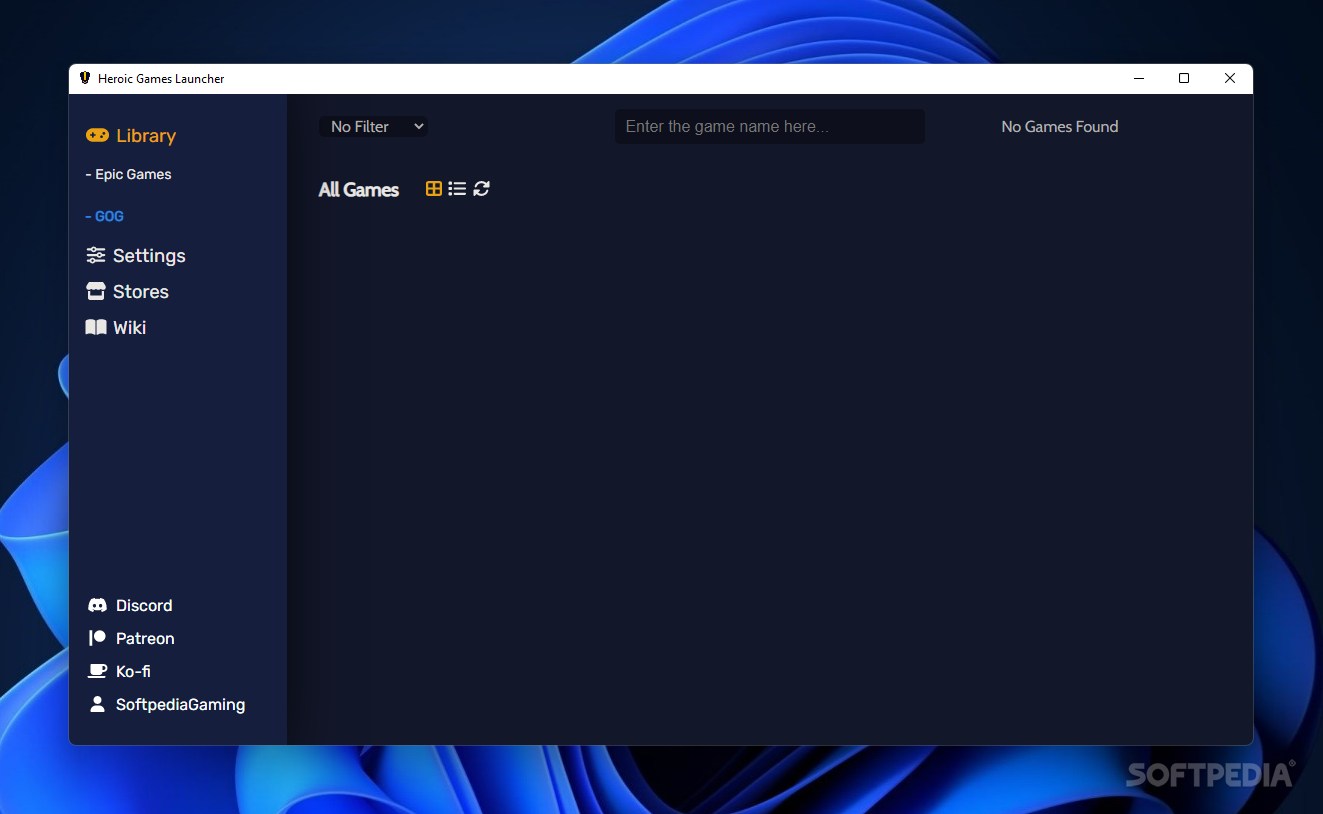Open the Patreon link
Viewport: 1323px width, 814px height.
[145, 639]
